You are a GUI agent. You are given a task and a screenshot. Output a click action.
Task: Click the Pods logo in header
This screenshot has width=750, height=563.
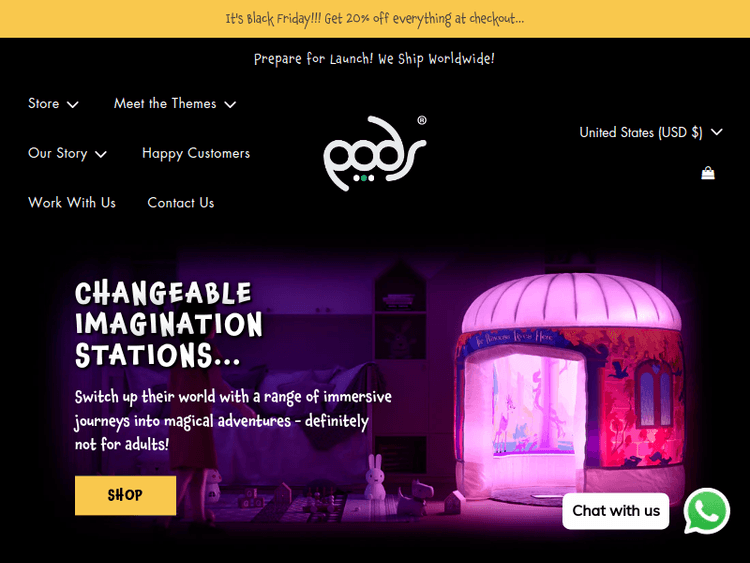(x=375, y=153)
